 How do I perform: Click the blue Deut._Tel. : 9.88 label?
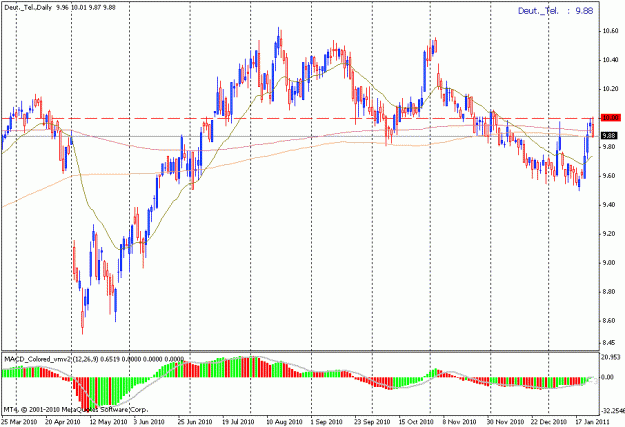(556, 11)
